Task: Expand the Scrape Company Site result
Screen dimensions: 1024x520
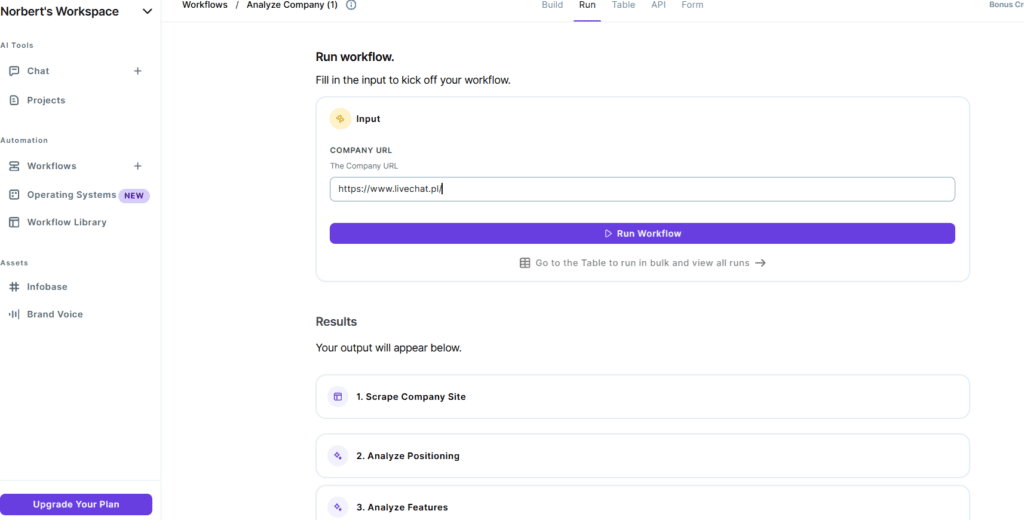Action: click(x=642, y=397)
